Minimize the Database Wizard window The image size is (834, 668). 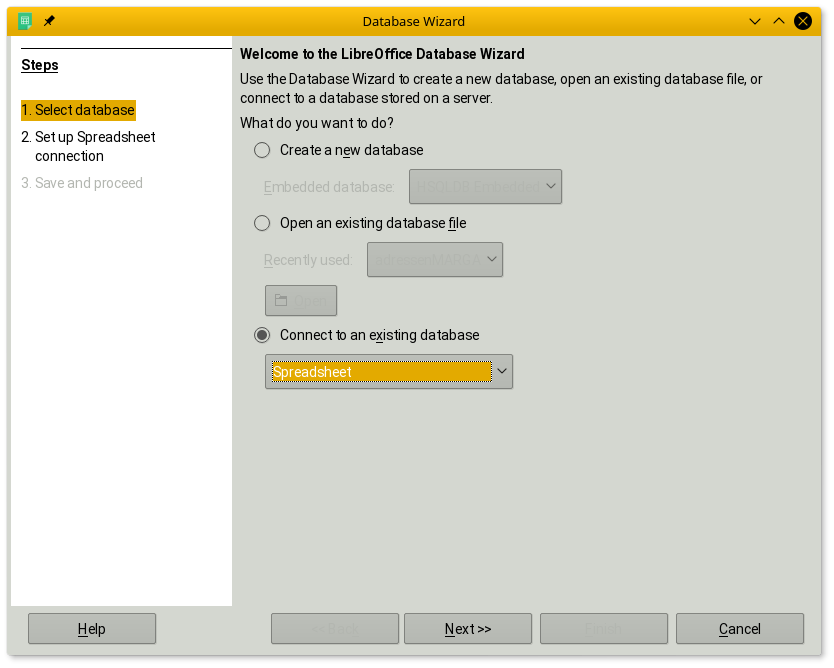tap(753, 21)
